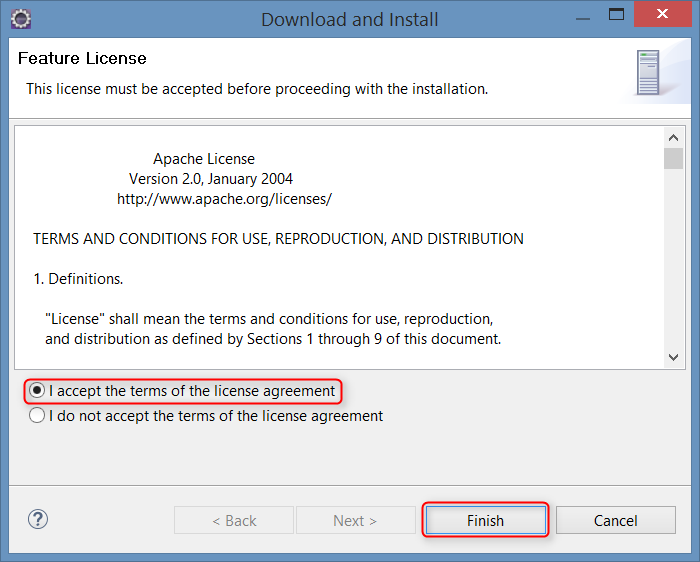
Task: Click the help question mark icon
Action: [x=38, y=519]
